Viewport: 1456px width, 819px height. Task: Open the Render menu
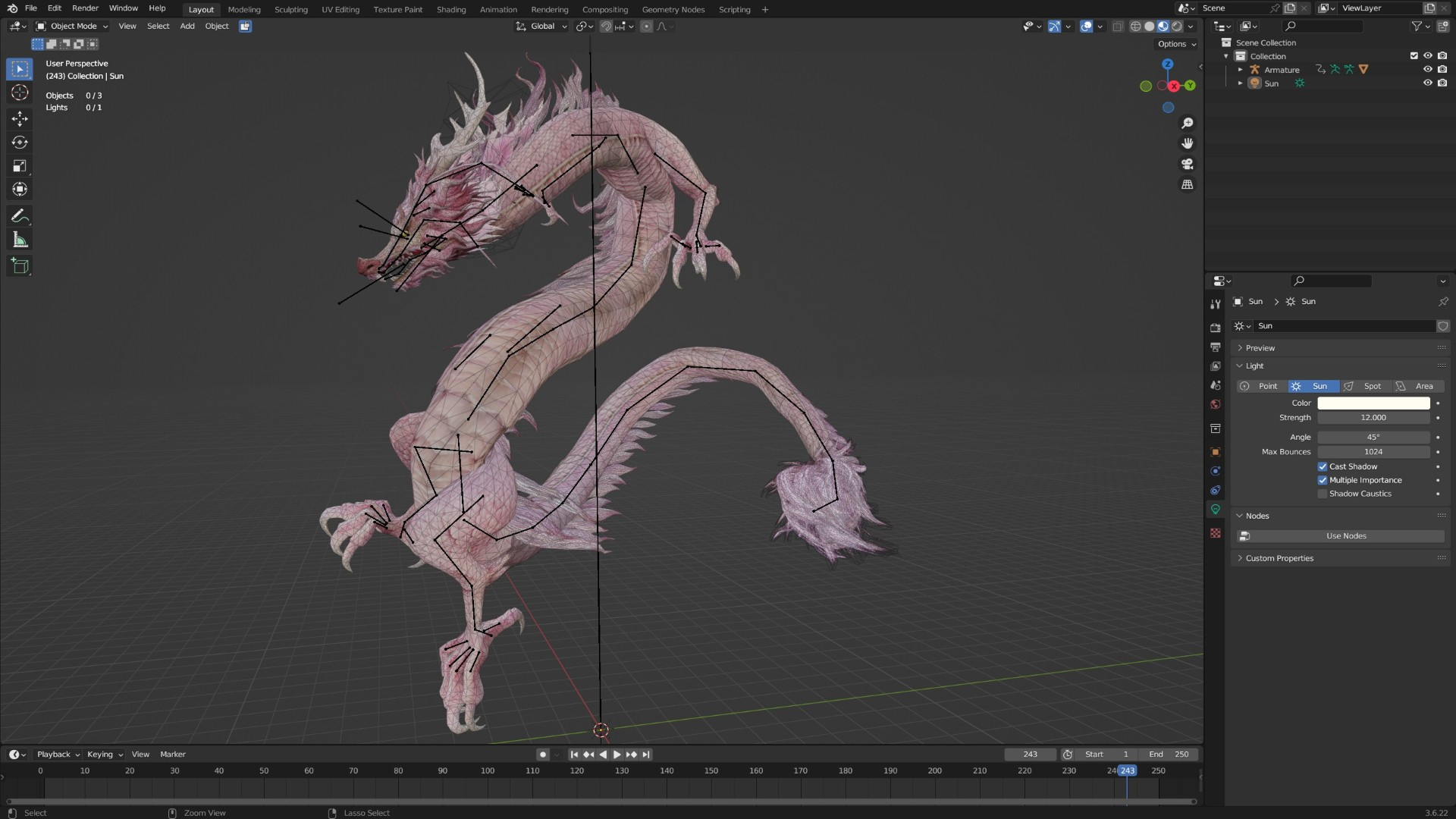tap(85, 8)
